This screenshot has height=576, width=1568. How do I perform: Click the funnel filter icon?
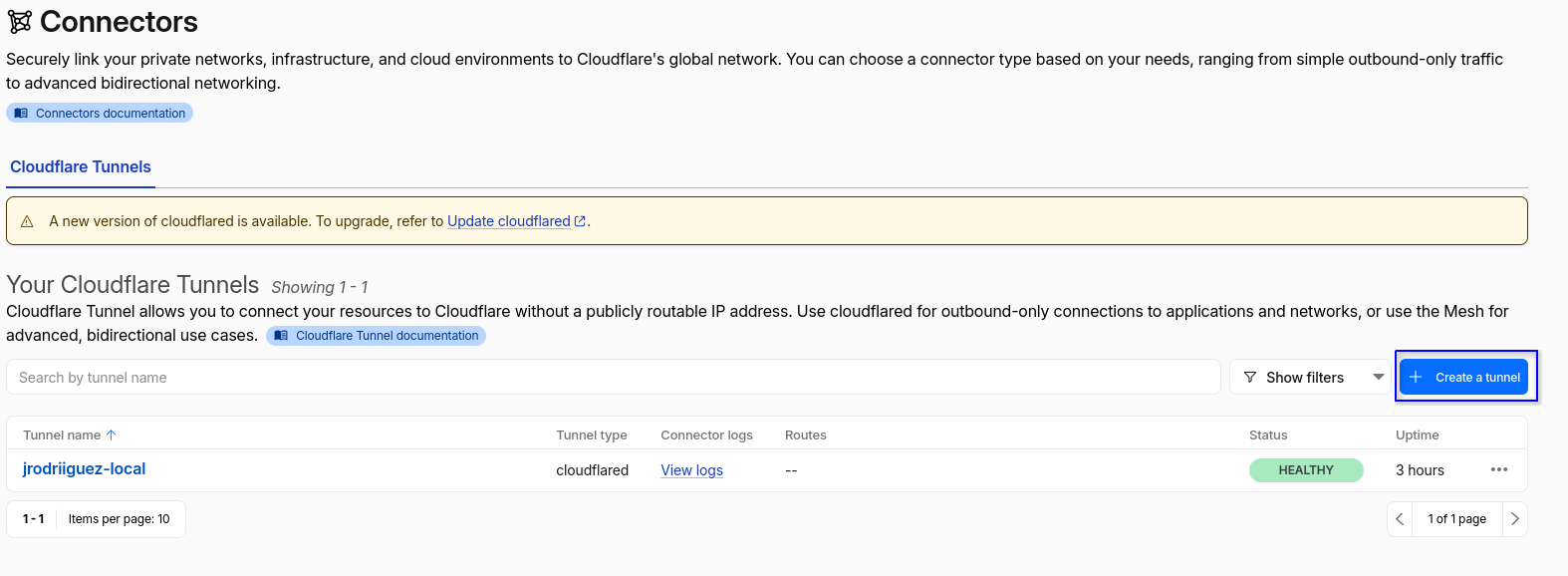(x=1250, y=378)
